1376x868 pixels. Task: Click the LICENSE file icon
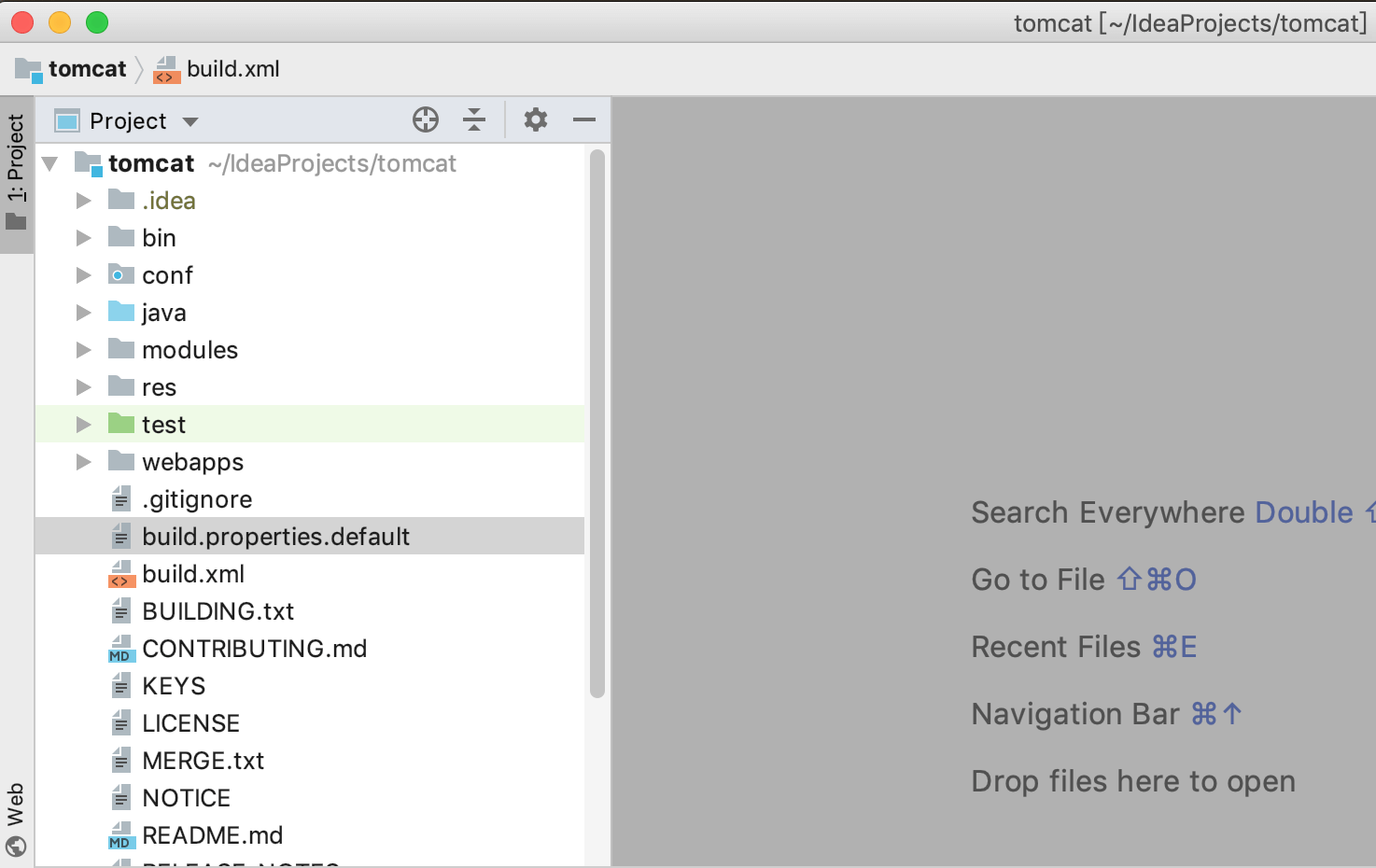(x=121, y=723)
